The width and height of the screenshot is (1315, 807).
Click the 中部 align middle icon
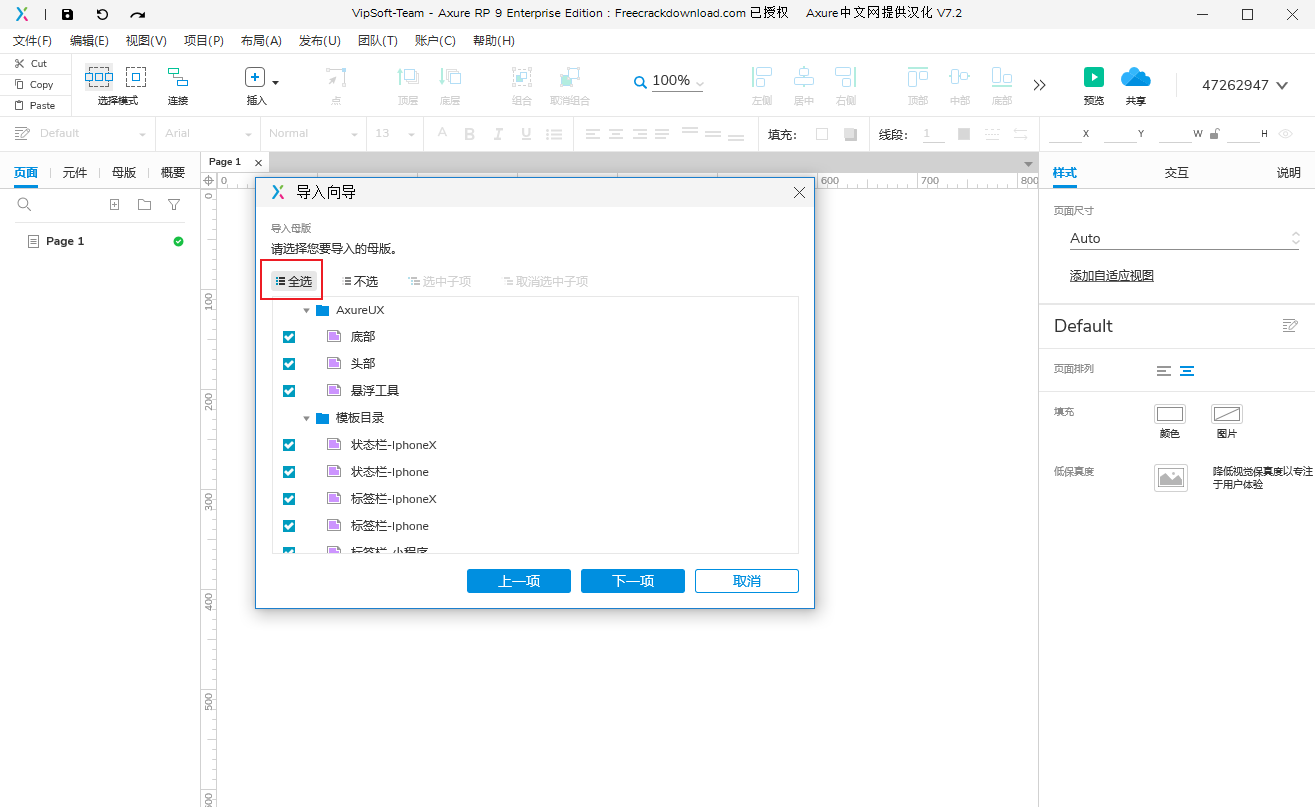coord(960,77)
